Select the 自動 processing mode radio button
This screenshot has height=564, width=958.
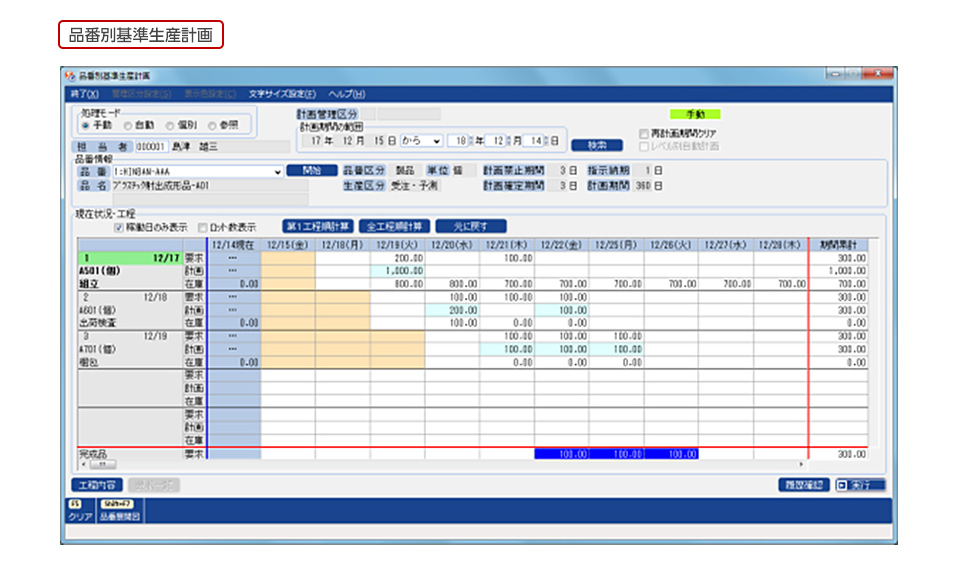(128, 125)
